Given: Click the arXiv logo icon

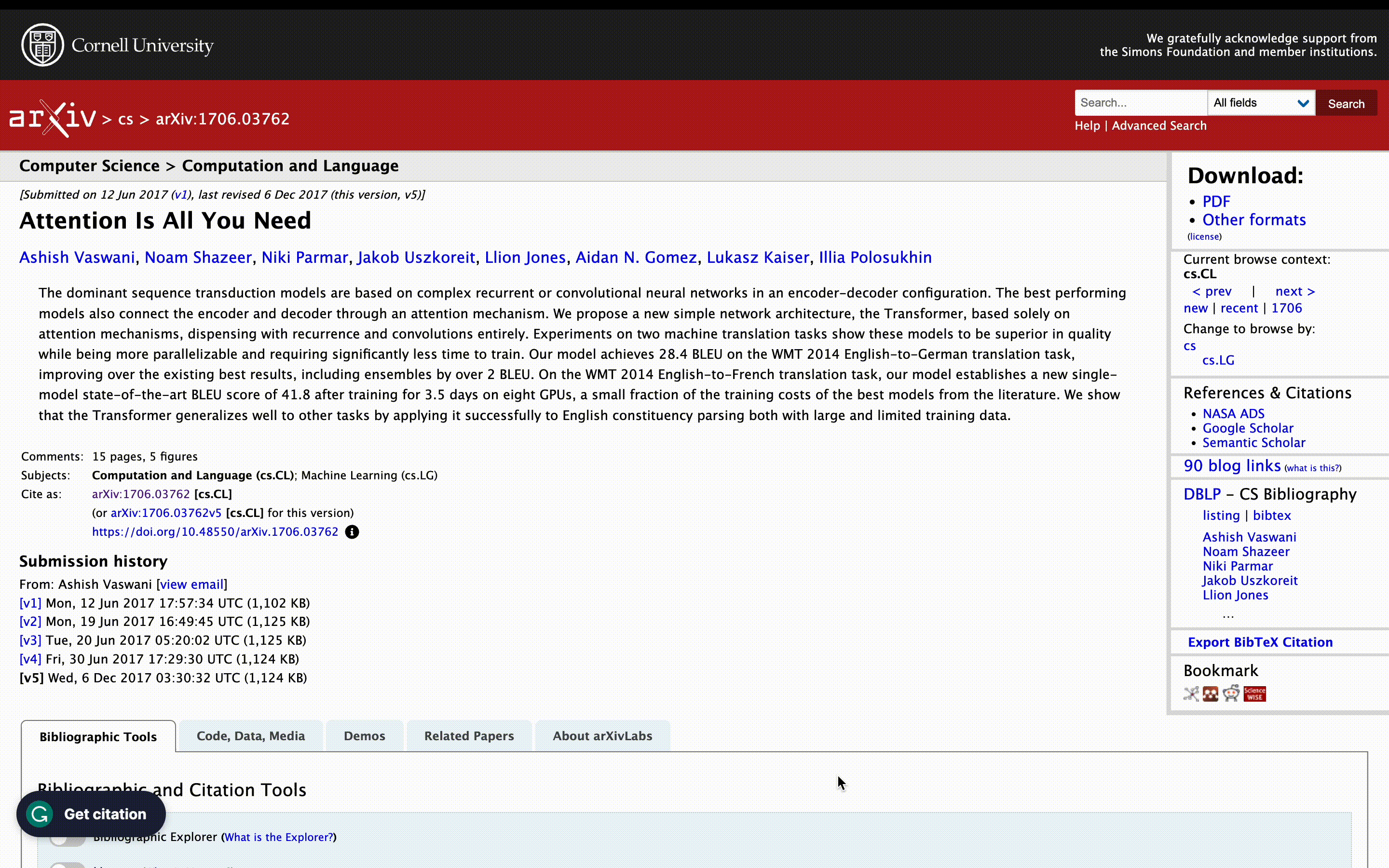Looking at the screenshot, I should click(x=52, y=118).
